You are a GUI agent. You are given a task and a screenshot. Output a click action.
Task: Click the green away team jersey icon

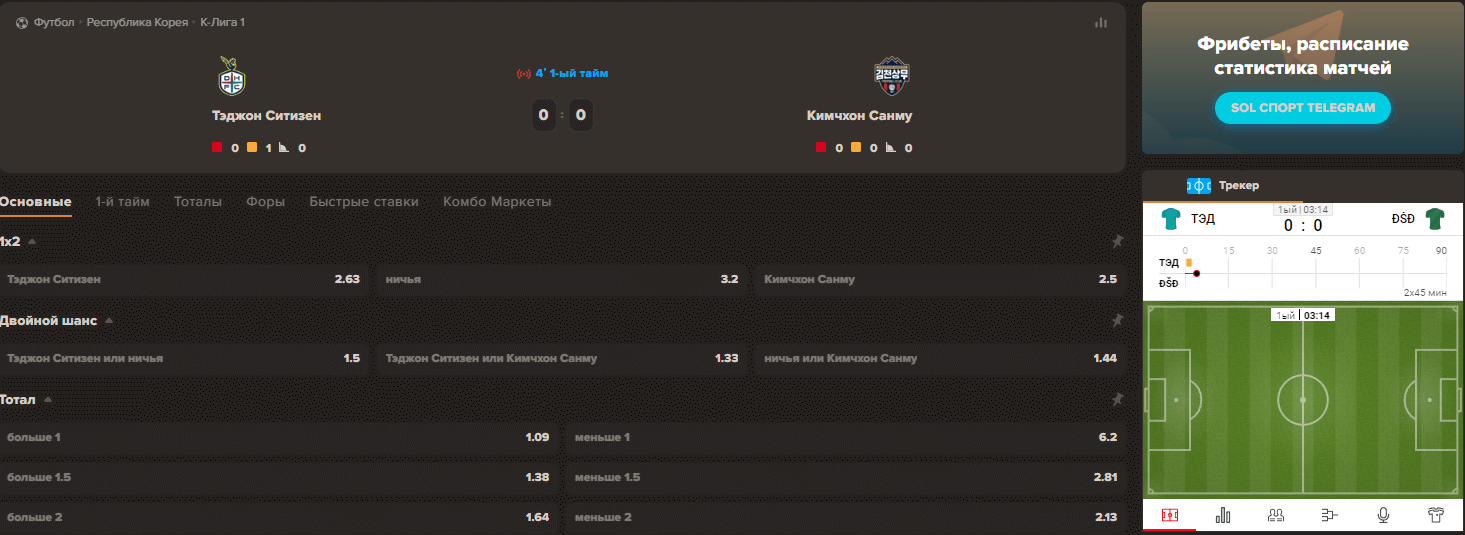[1436, 218]
